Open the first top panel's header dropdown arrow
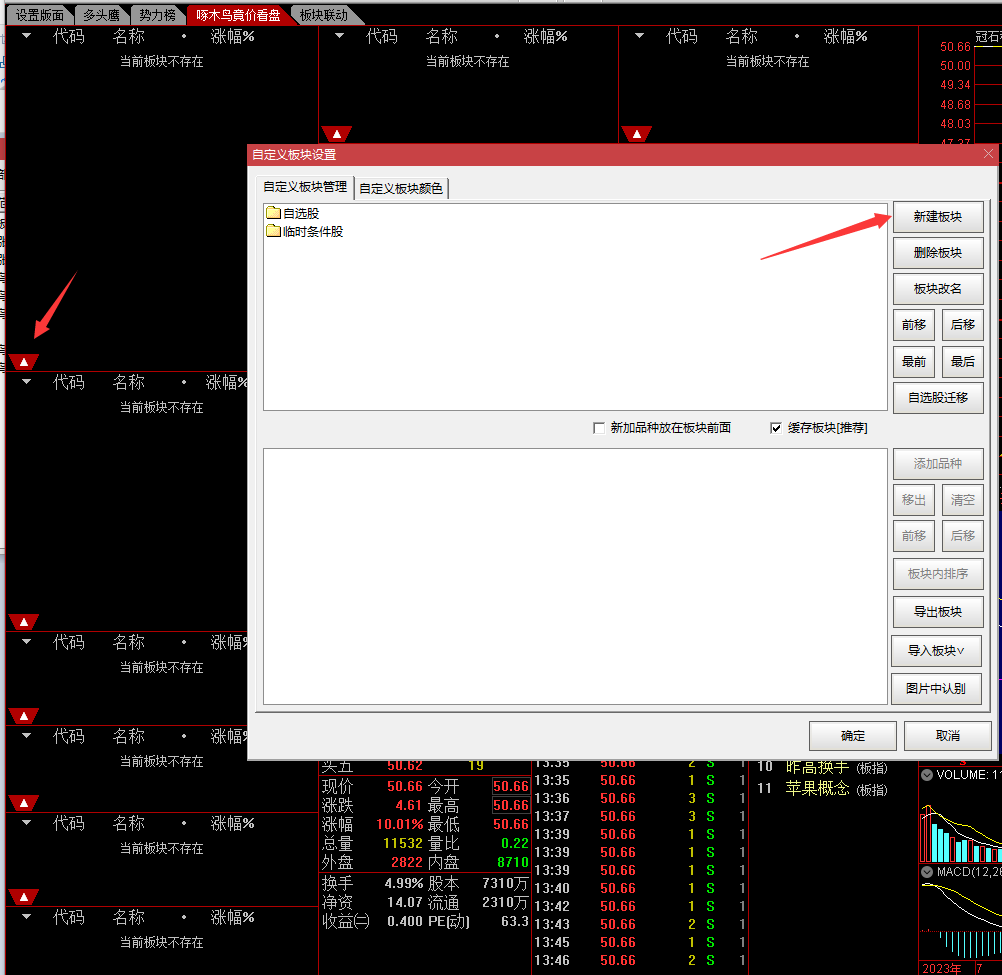The height and width of the screenshot is (975, 1002). 26,36
